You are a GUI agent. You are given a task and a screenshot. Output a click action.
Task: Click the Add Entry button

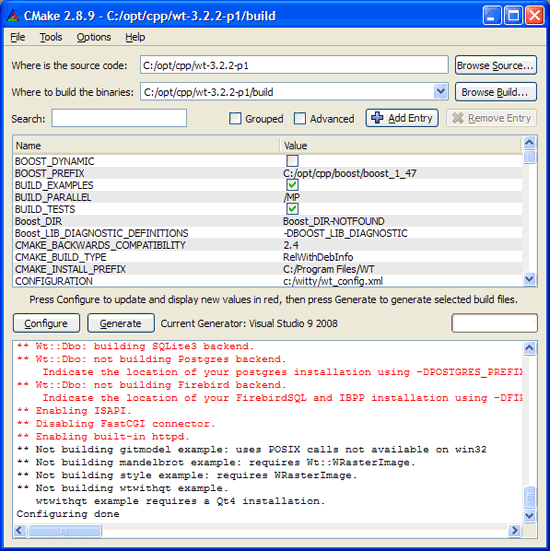click(x=402, y=118)
